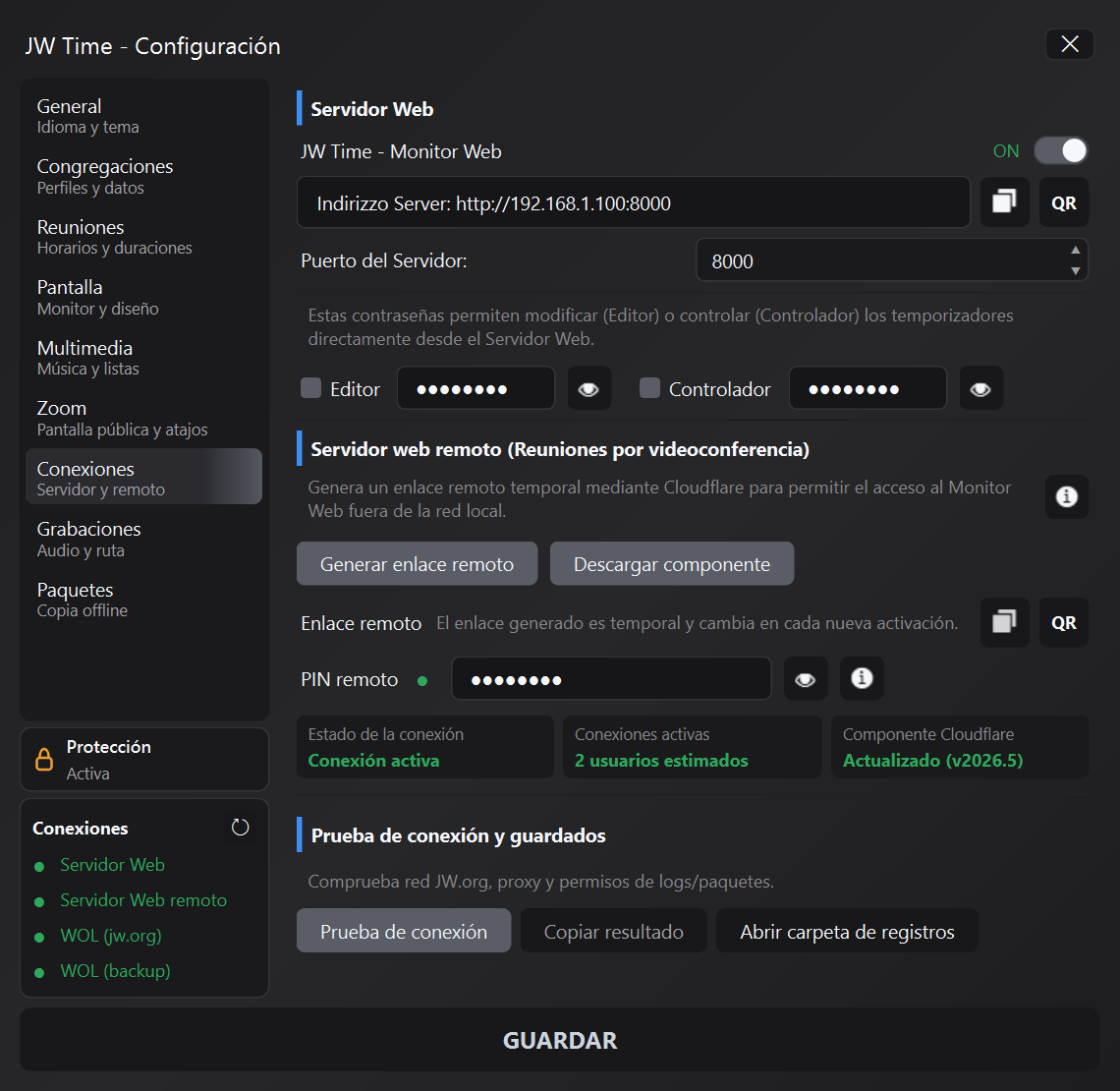
Task: Open Paquetes settings section
Action: pyautogui.click(x=143, y=600)
